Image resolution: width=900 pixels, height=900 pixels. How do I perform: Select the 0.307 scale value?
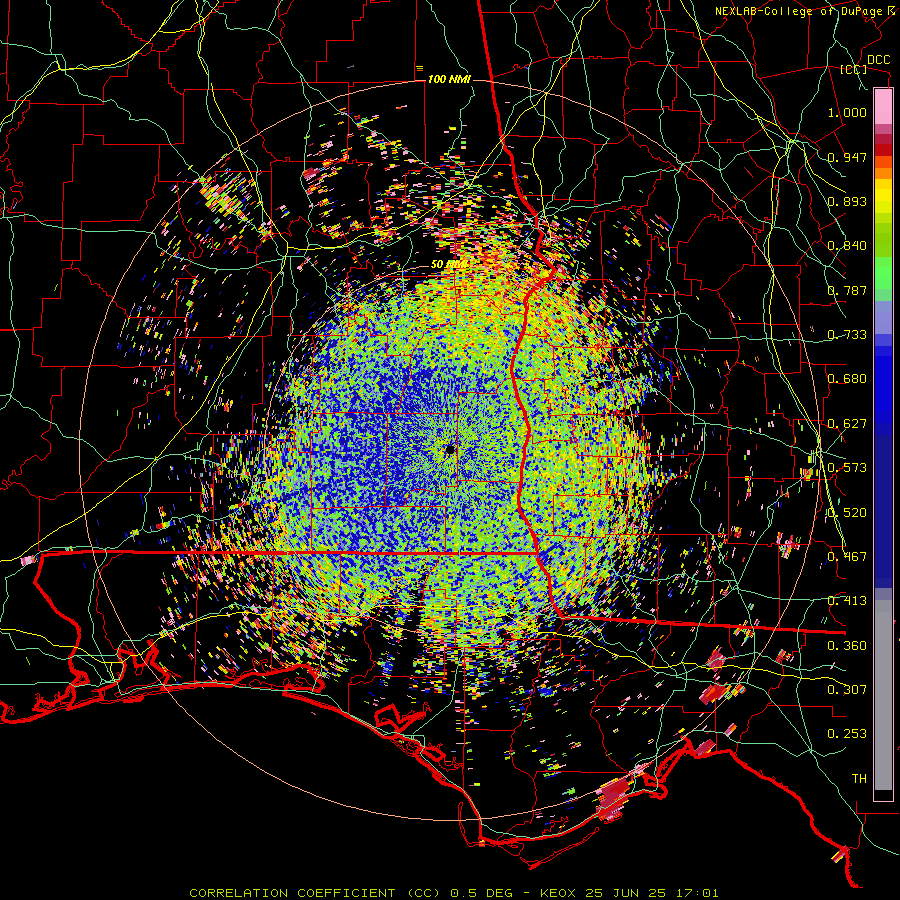point(847,690)
